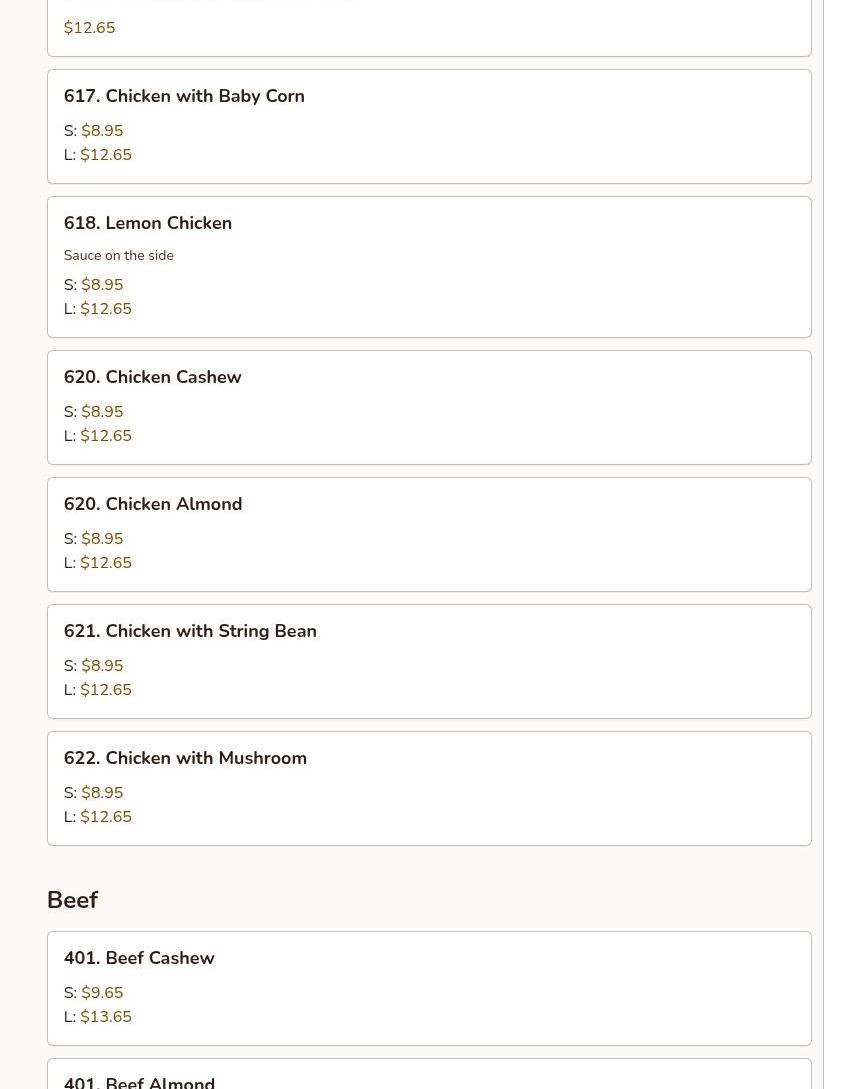
Task: Click the 620. Chicken Almond title
Action: click(x=153, y=504)
